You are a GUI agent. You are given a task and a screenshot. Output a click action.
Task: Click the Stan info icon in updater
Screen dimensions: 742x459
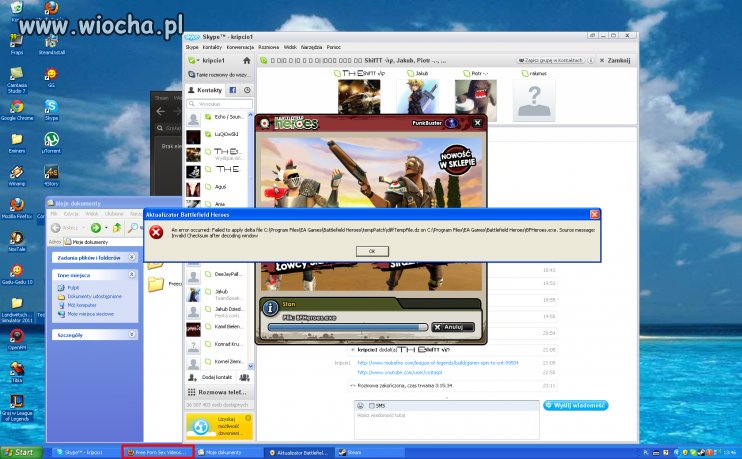(270, 308)
